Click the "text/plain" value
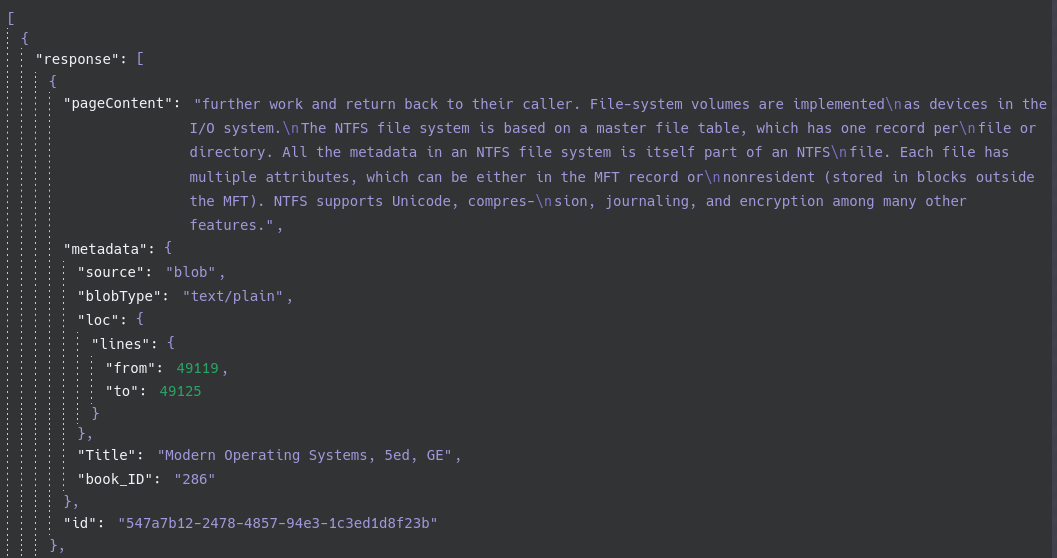The width and height of the screenshot is (1057, 558). 236,296
